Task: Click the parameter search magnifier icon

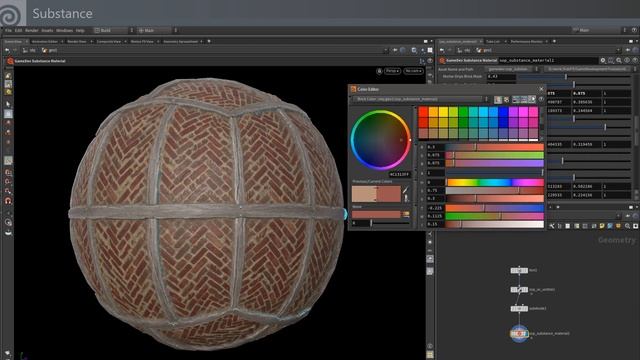Action: (619, 60)
